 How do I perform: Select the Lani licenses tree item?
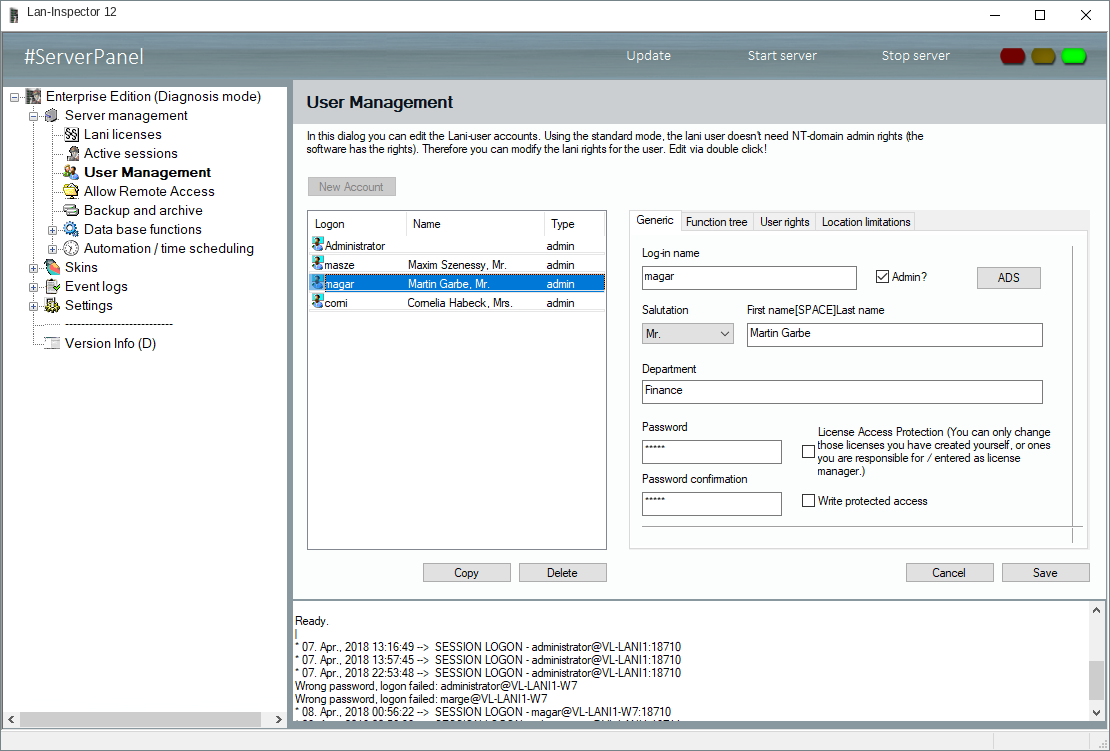[122, 134]
